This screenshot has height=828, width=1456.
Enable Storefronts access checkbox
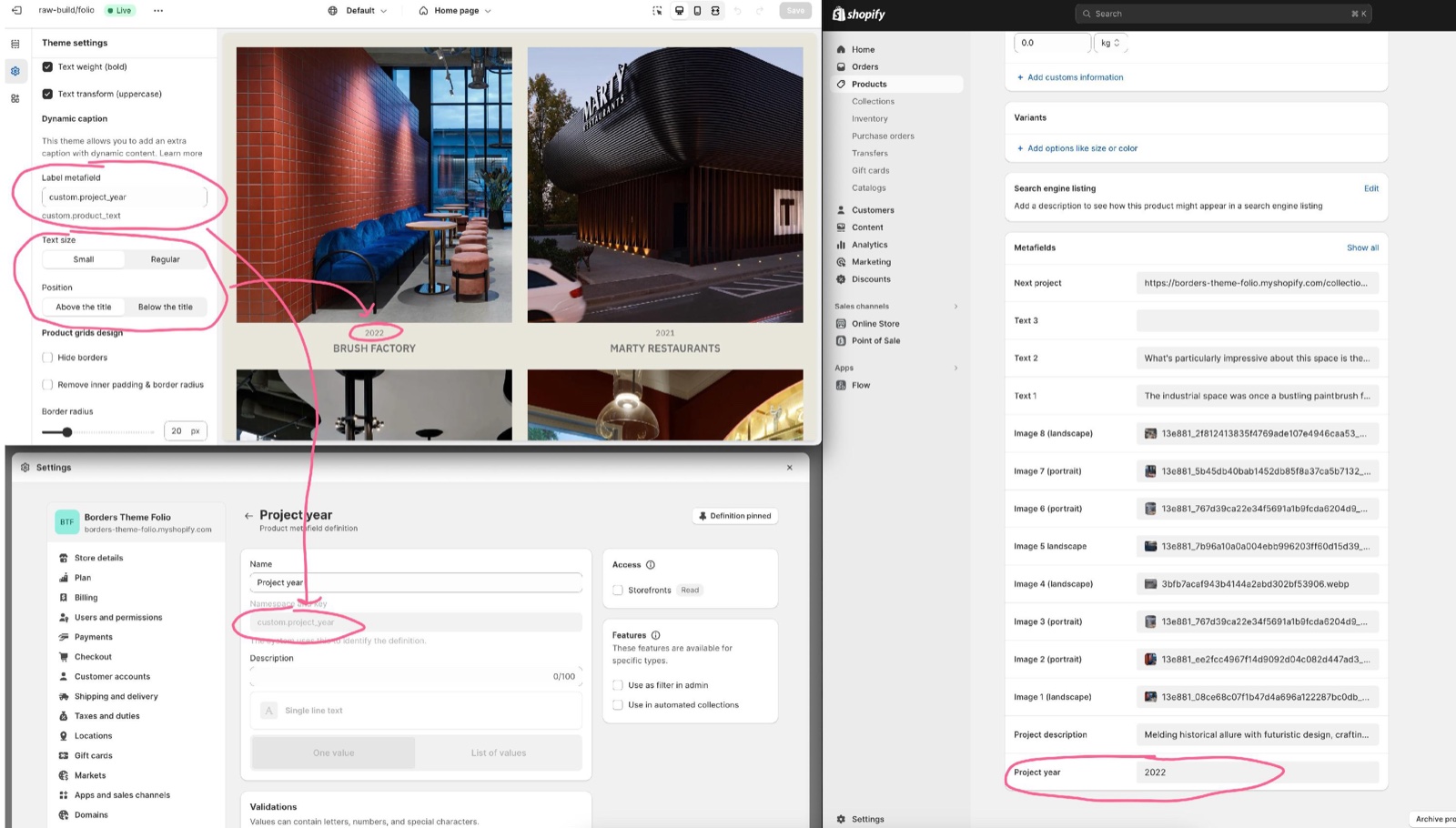click(x=618, y=590)
